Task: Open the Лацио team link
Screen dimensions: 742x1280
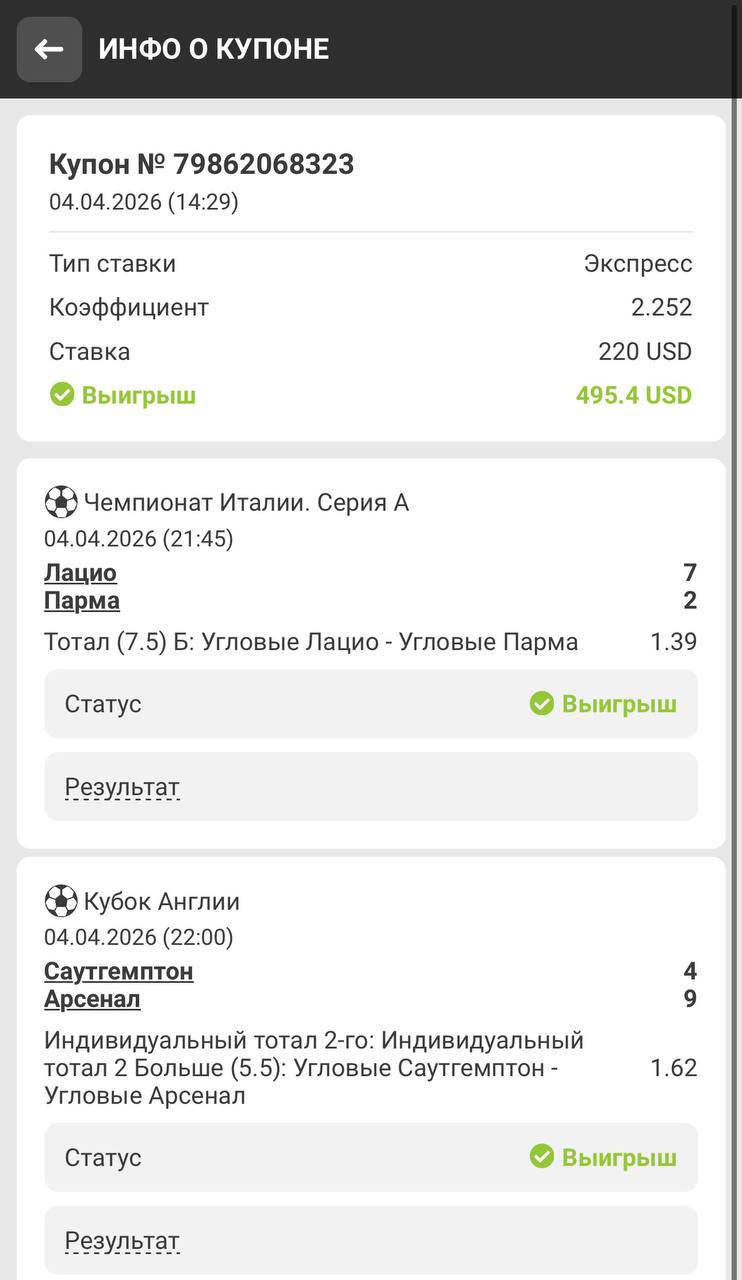Action: [x=81, y=573]
